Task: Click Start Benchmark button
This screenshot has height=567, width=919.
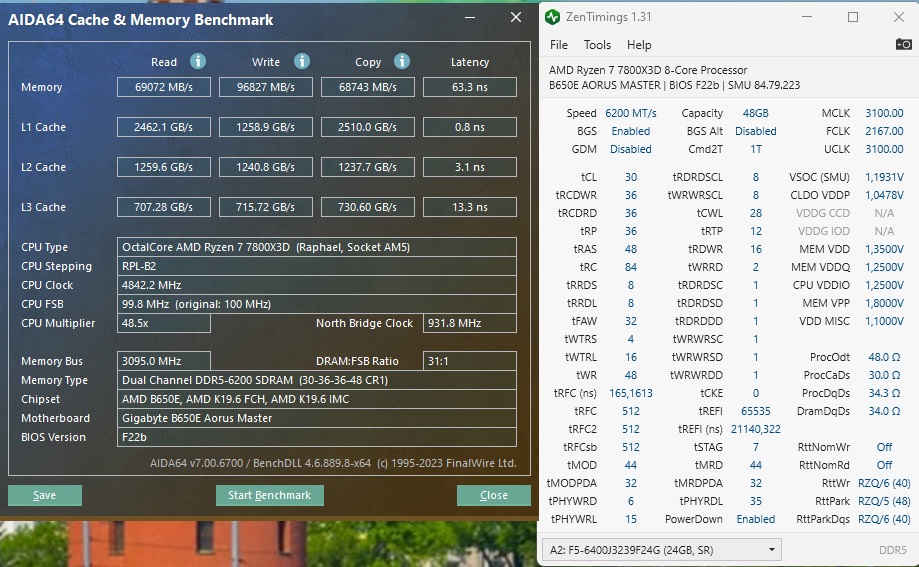Action: [x=270, y=495]
